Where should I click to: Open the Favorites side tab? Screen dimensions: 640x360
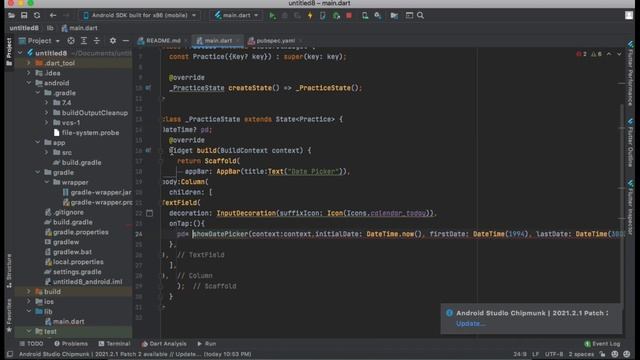pos(9,315)
